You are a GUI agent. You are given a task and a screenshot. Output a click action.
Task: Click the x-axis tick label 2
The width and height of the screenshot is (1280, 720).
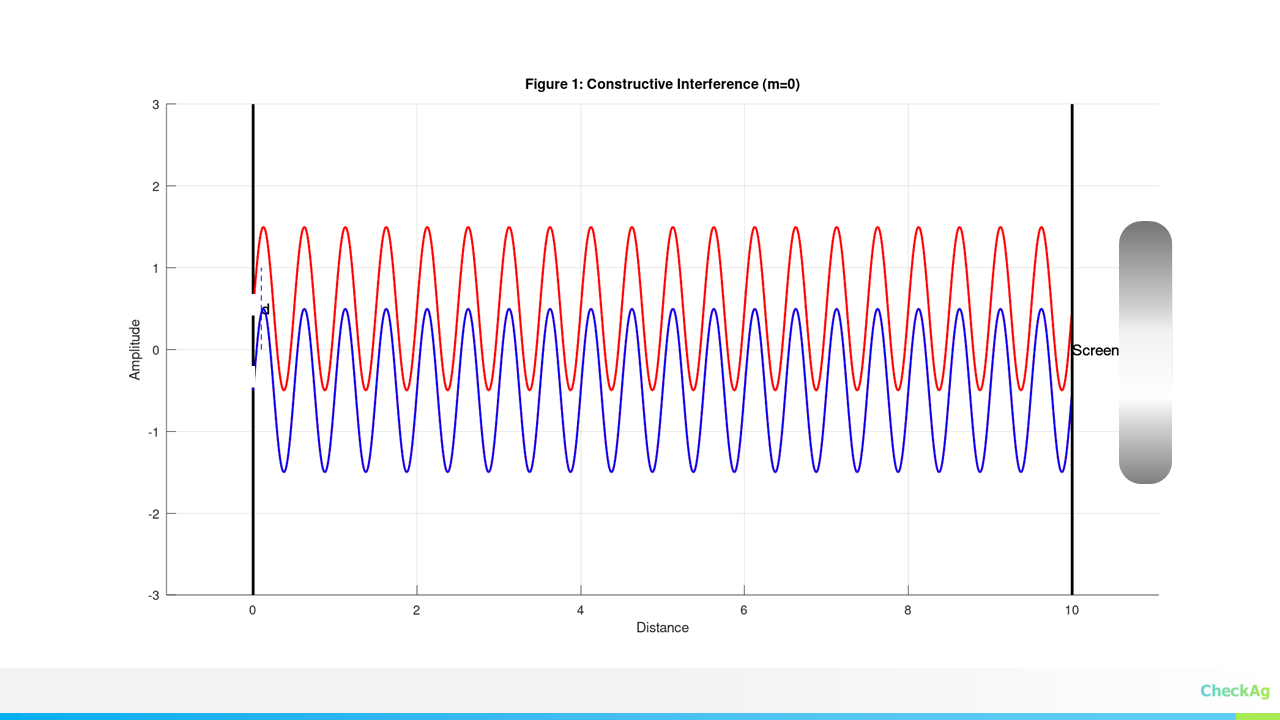tap(417, 609)
